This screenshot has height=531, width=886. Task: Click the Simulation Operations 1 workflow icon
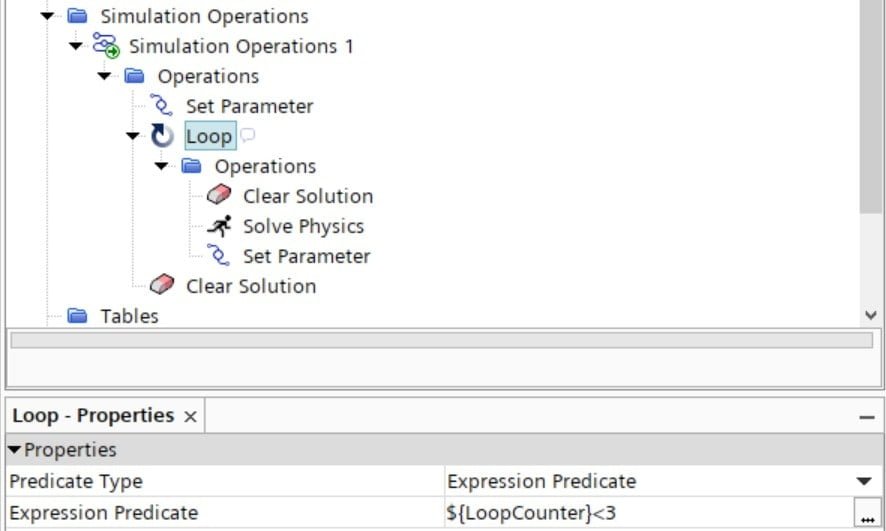[106, 45]
